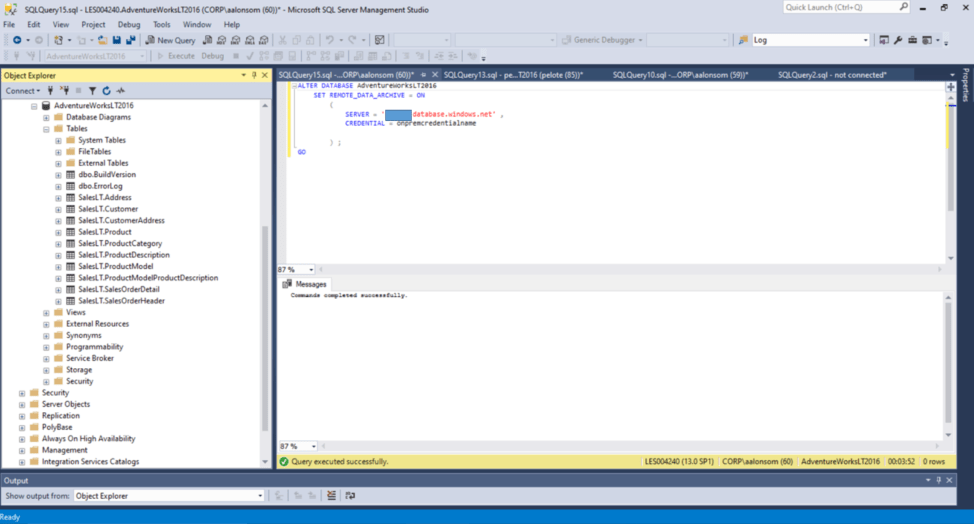This screenshot has height=524, width=974.
Task: Expand the Views folder node
Action: [x=46, y=312]
